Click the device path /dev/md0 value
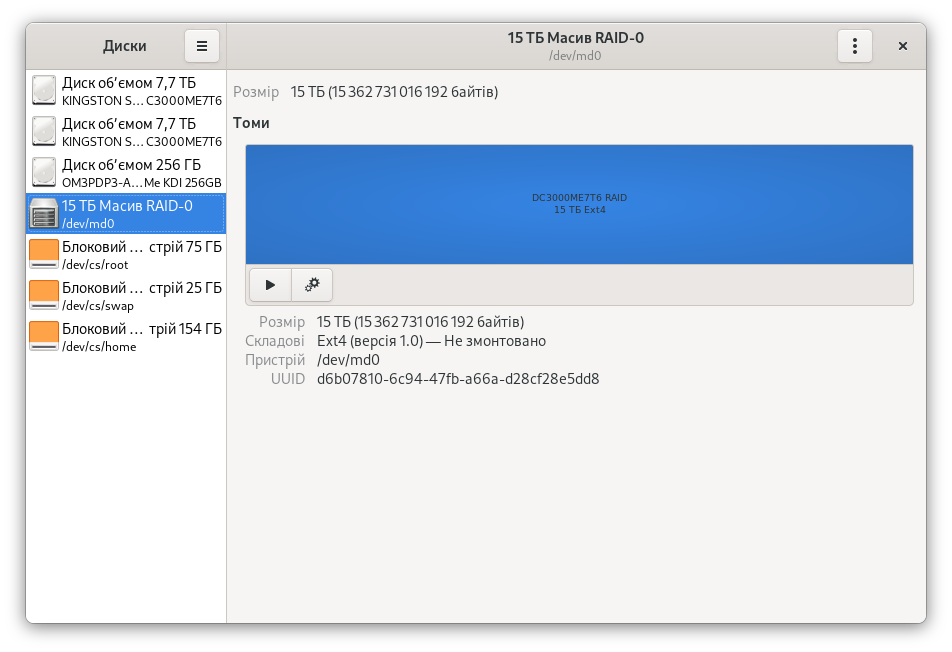The image size is (952, 652). coord(348,360)
